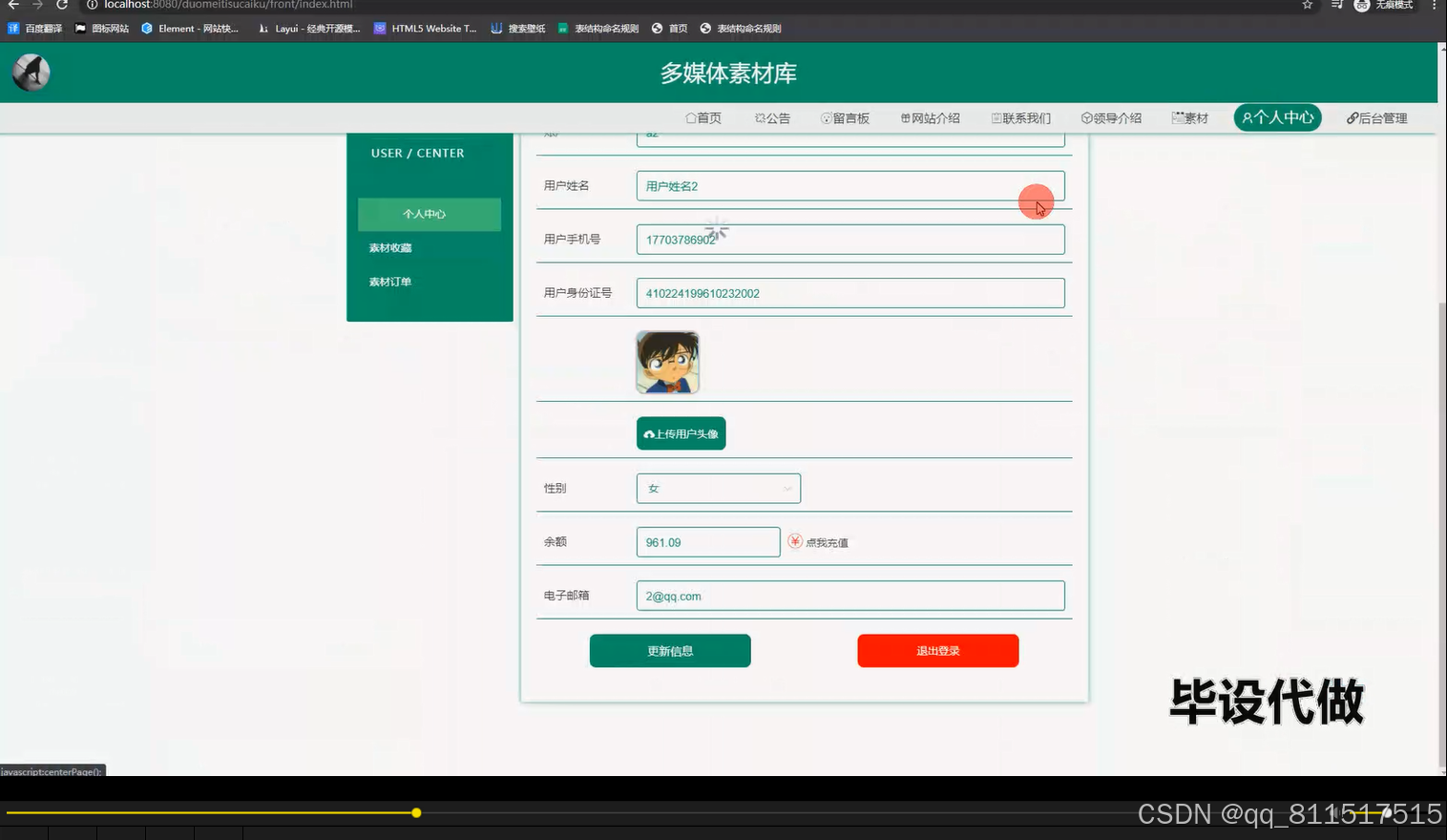Click the Conan avatar thumbnail

666,362
